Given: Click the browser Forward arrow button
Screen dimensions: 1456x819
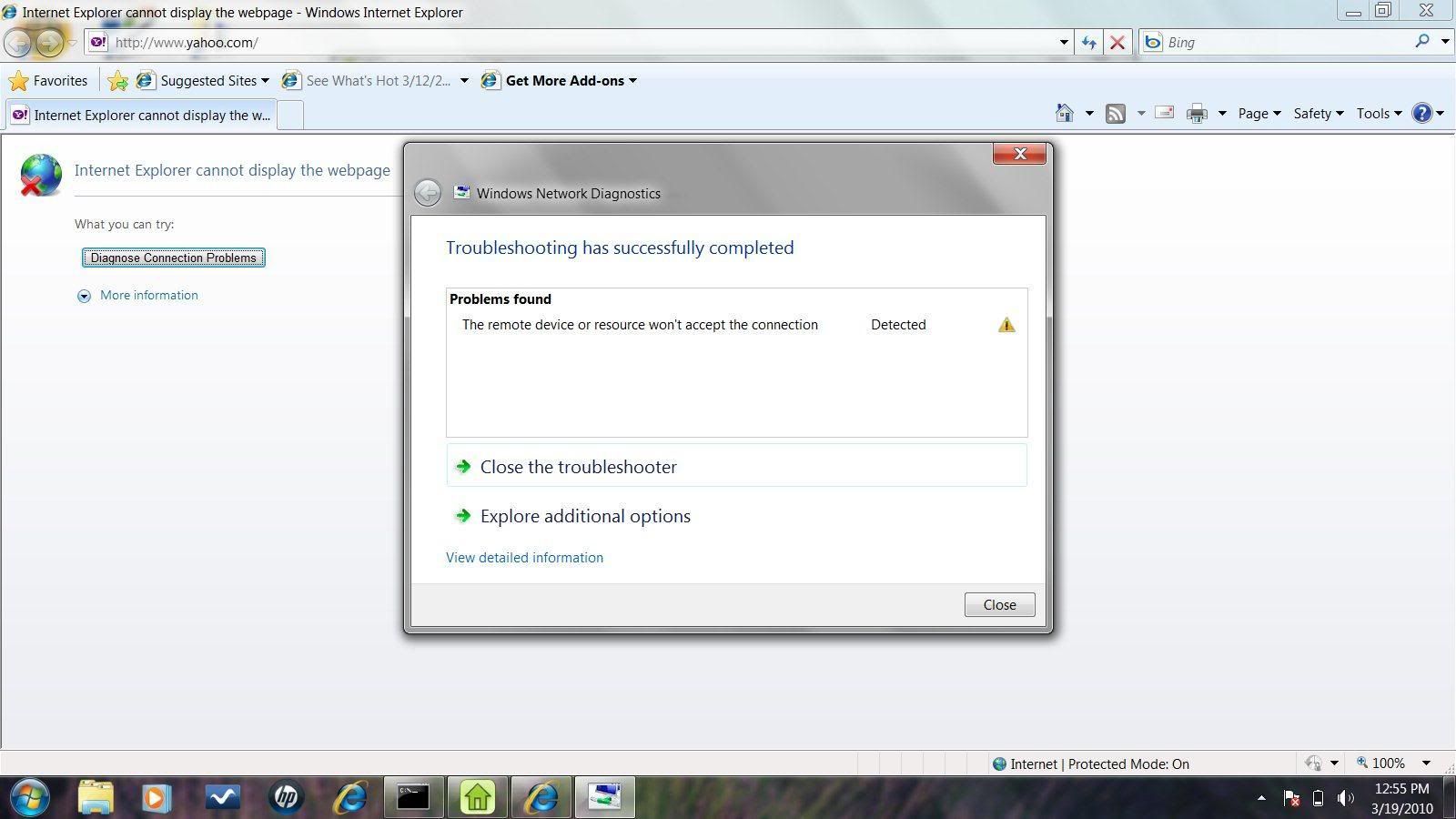Looking at the screenshot, I should click(x=50, y=42).
